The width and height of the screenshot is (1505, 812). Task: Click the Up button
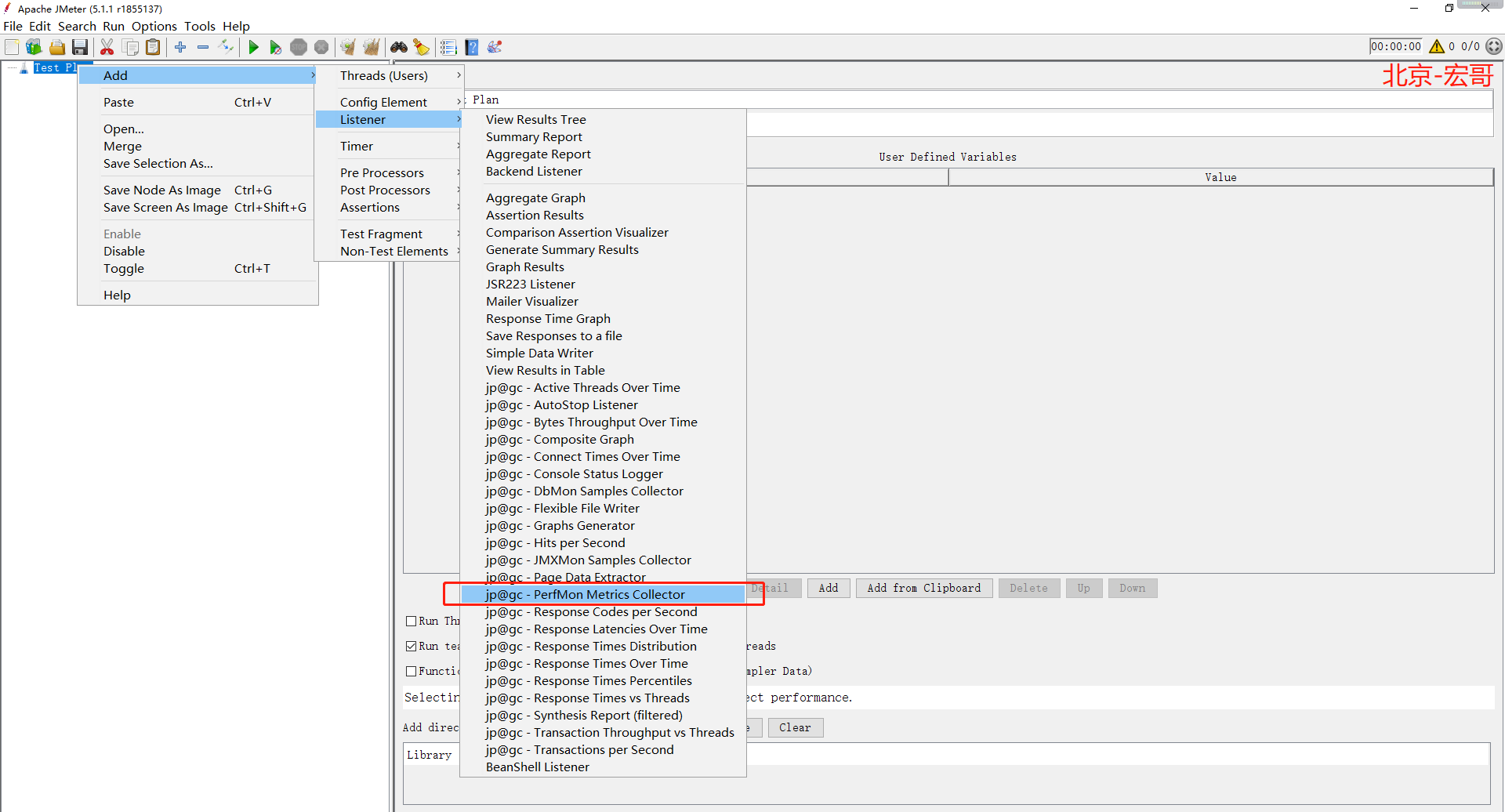[x=1083, y=588]
